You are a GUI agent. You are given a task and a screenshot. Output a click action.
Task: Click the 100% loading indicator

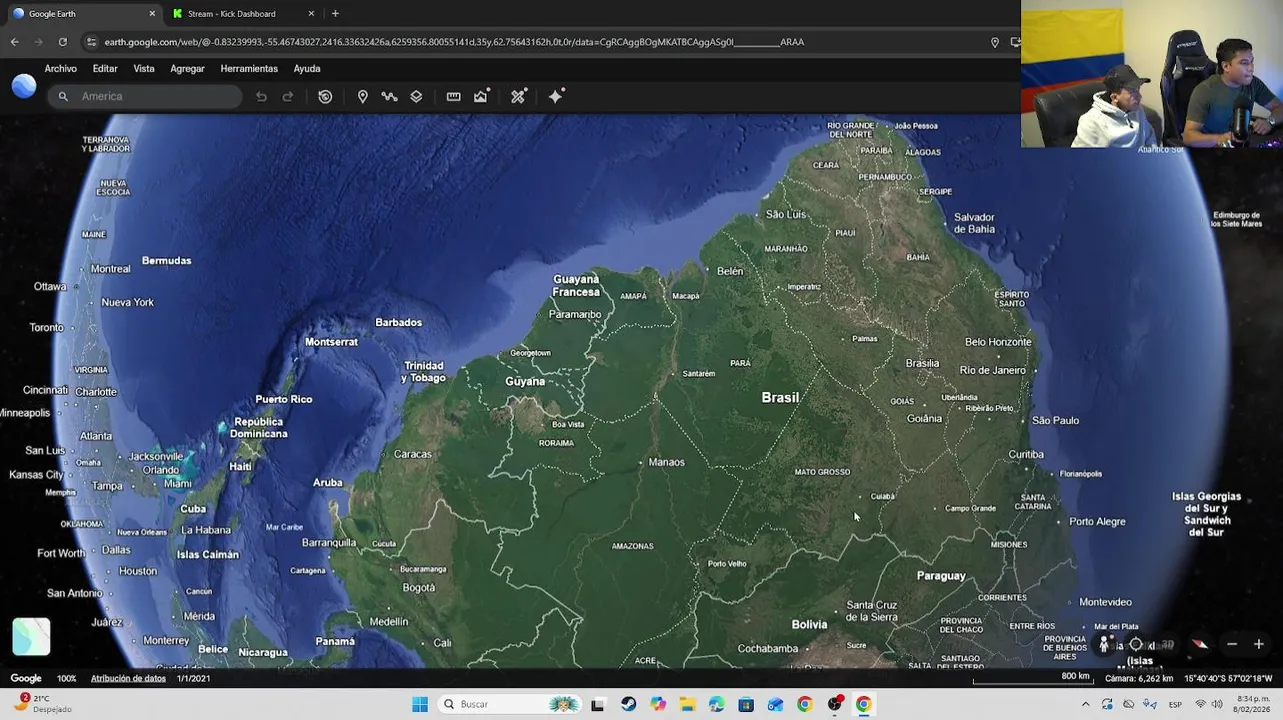[66, 679]
